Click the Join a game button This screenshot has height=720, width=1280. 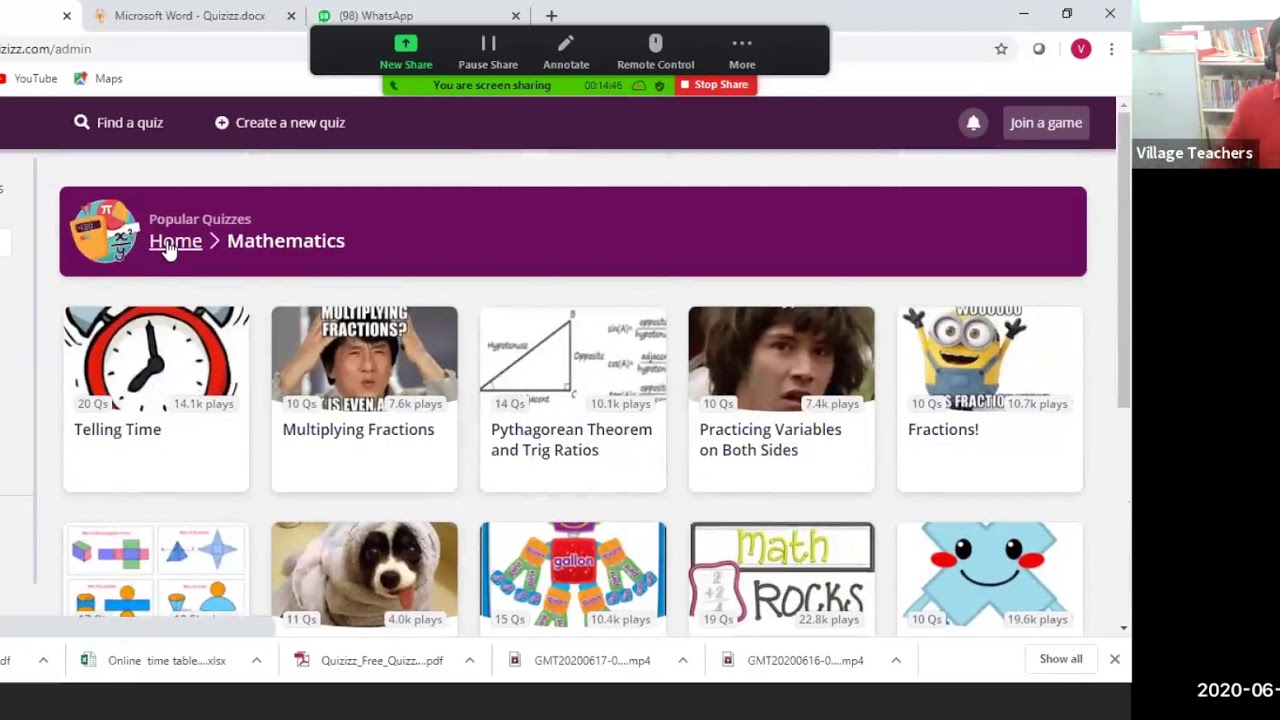coord(1045,122)
